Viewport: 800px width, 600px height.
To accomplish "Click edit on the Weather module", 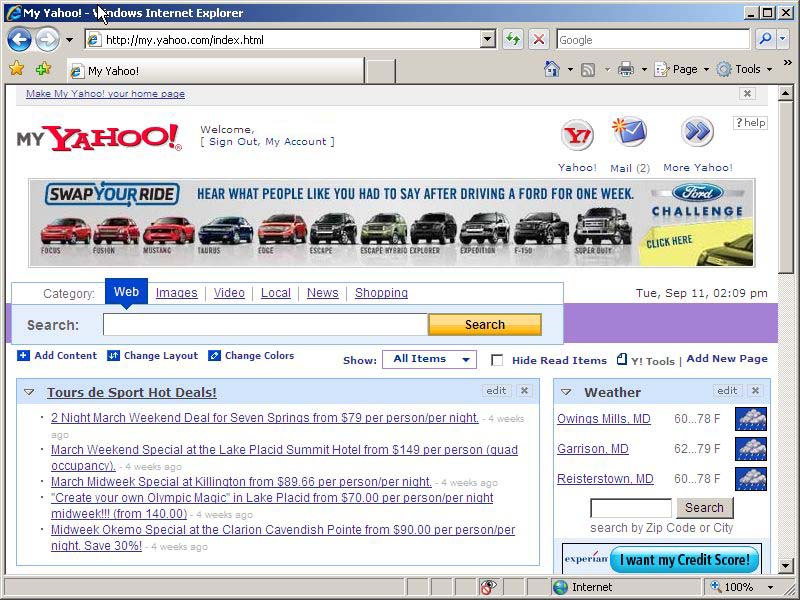I will pos(727,390).
